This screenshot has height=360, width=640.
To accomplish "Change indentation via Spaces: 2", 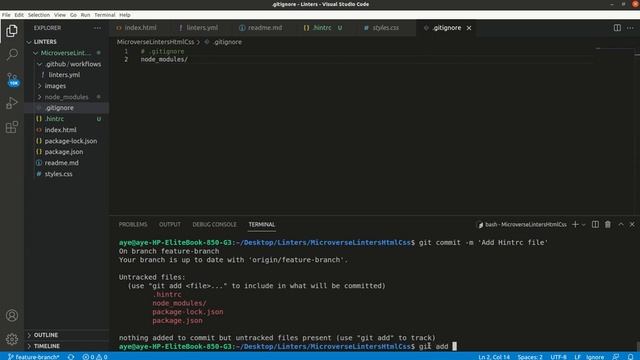I will click(530, 357).
